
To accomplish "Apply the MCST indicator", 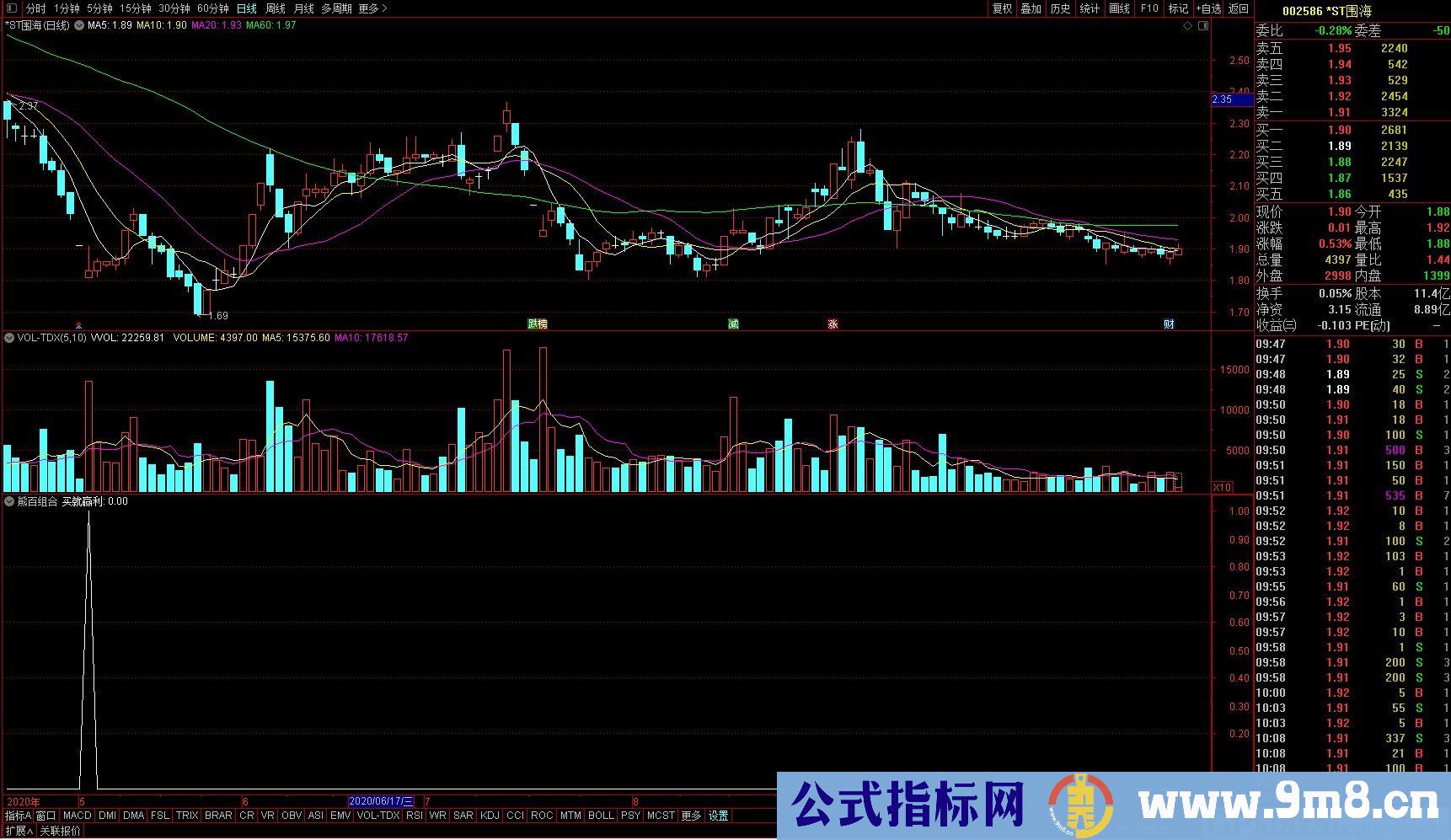I will [661, 816].
